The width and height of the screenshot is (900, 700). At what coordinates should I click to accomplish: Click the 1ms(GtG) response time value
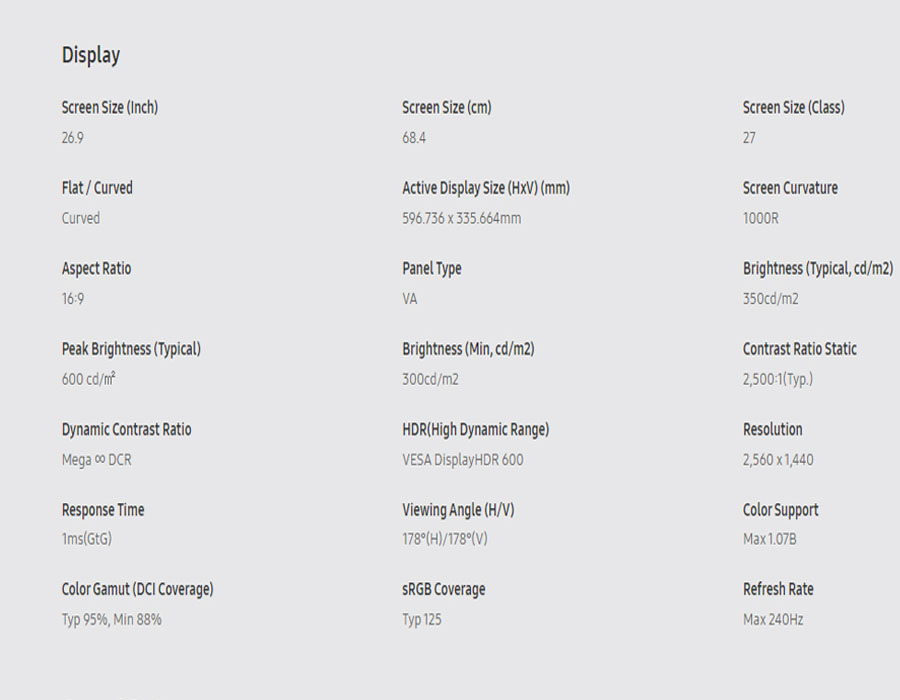[86, 539]
